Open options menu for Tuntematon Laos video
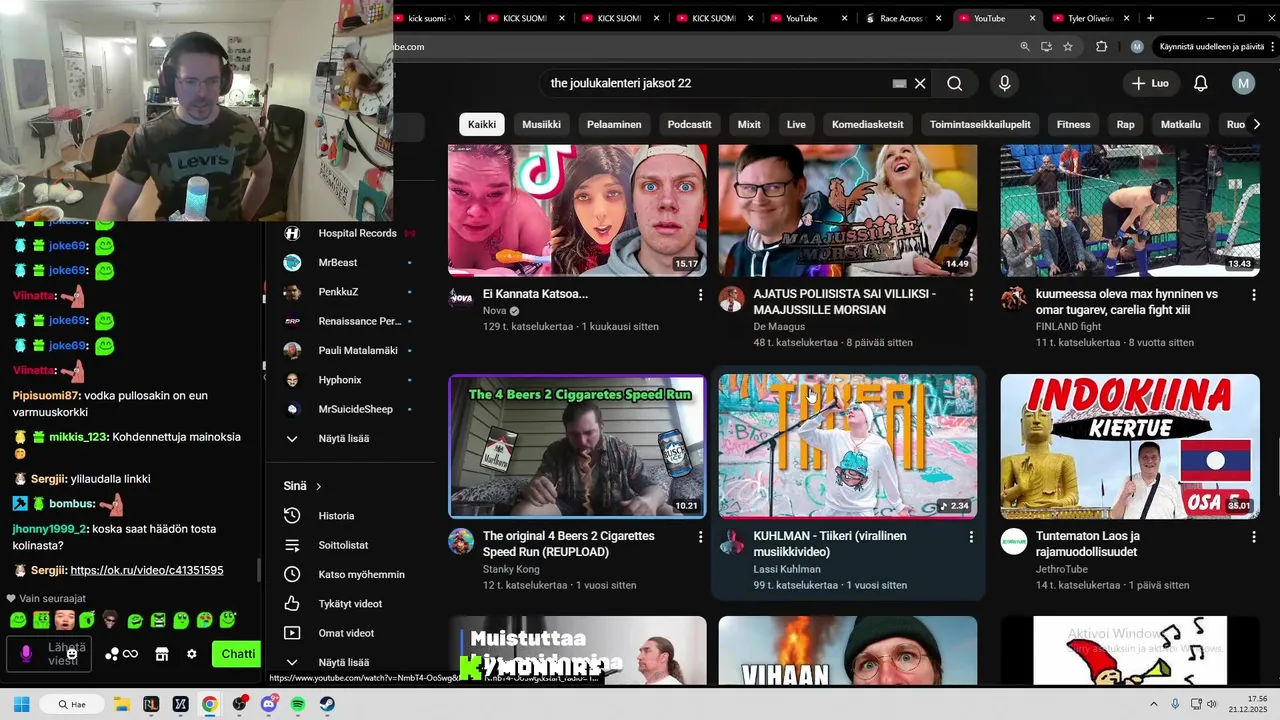 [1254, 537]
